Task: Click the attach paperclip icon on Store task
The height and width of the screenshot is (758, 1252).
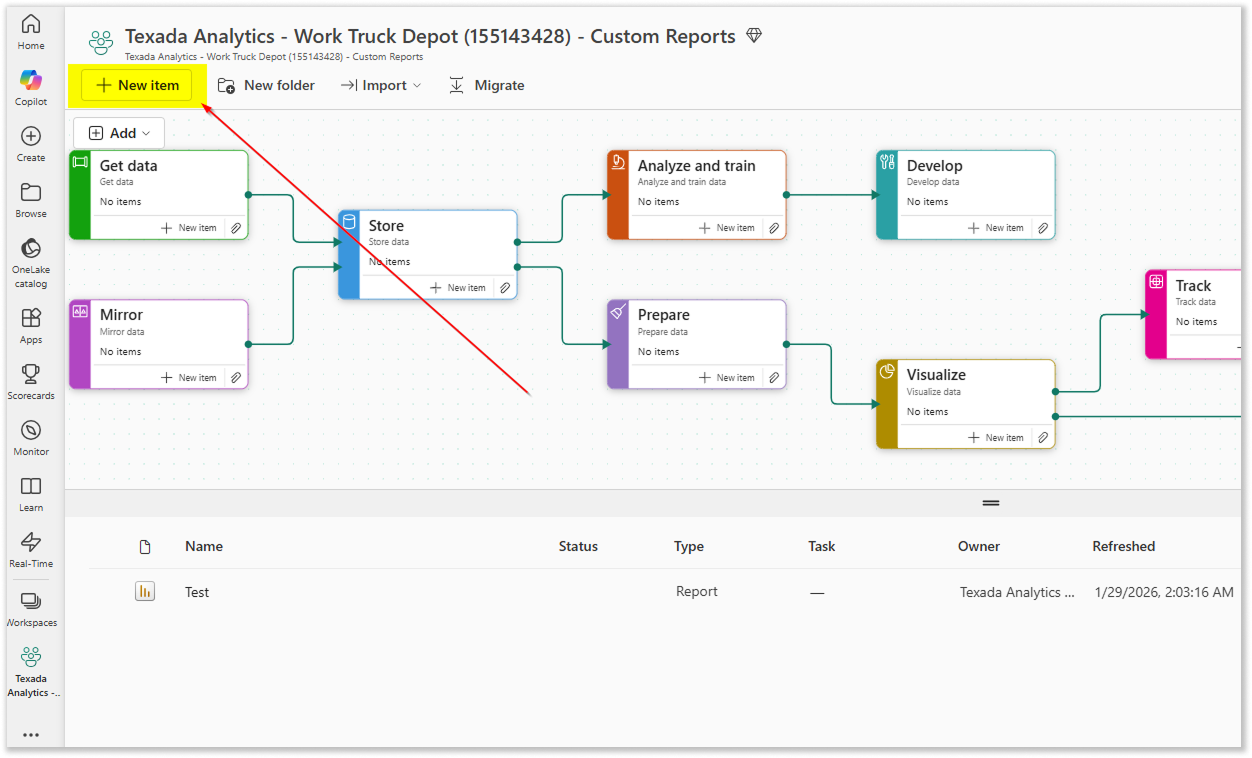Action: (505, 288)
